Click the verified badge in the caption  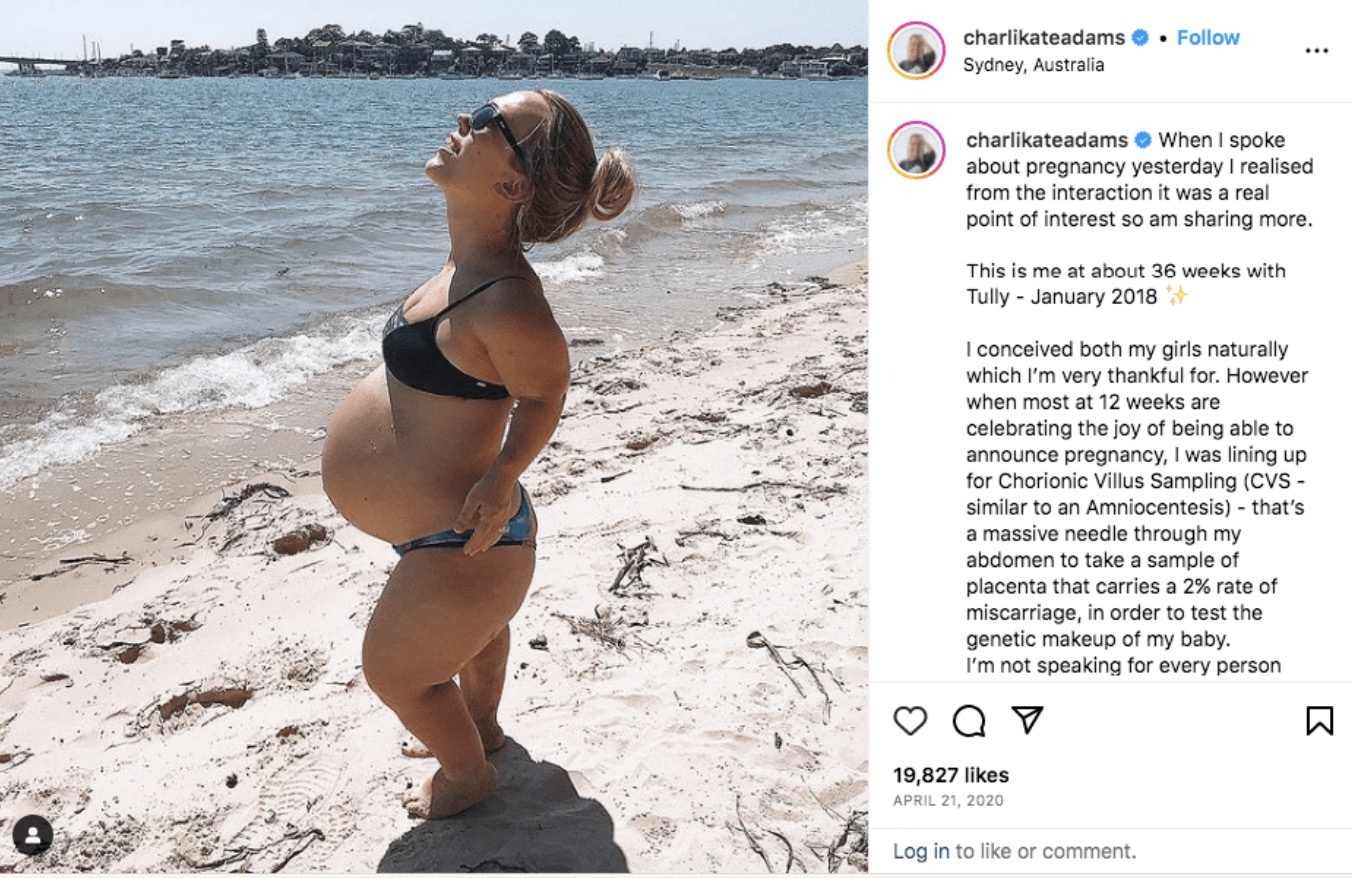pyautogui.click(x=1143, y=140)
